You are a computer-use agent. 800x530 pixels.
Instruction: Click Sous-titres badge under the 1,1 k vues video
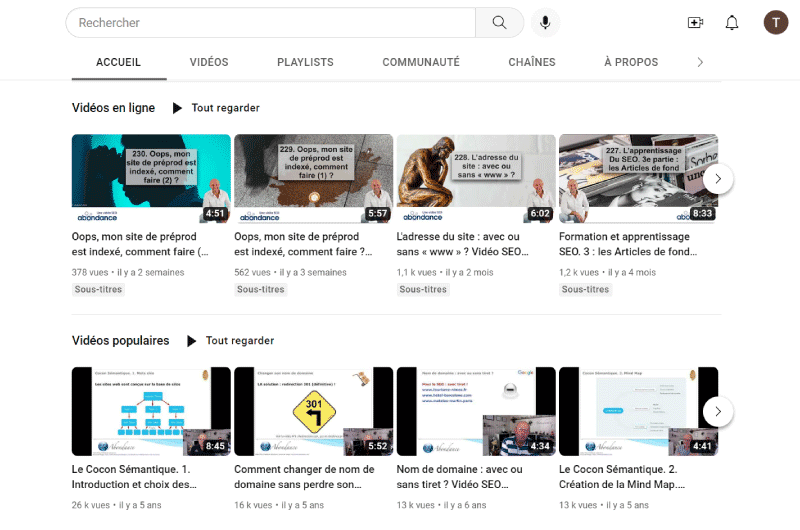click(423, 290)
